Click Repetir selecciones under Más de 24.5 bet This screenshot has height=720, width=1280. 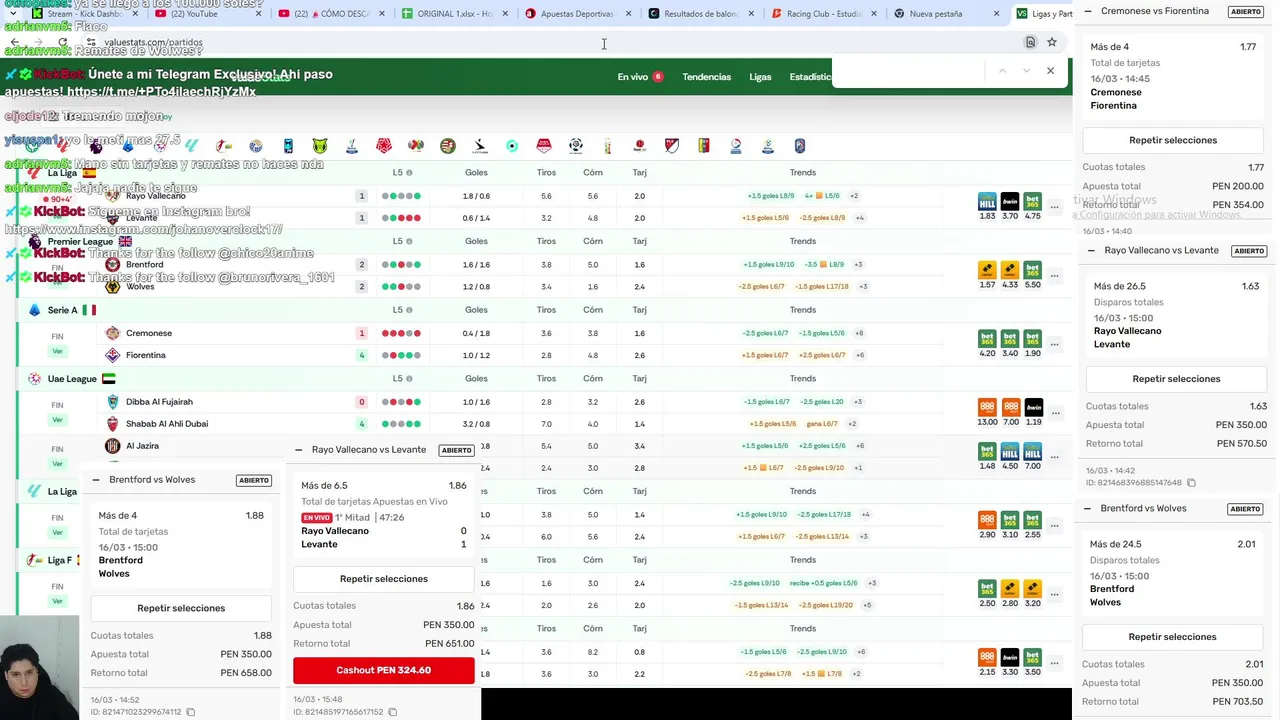(x=1172, y=637)
